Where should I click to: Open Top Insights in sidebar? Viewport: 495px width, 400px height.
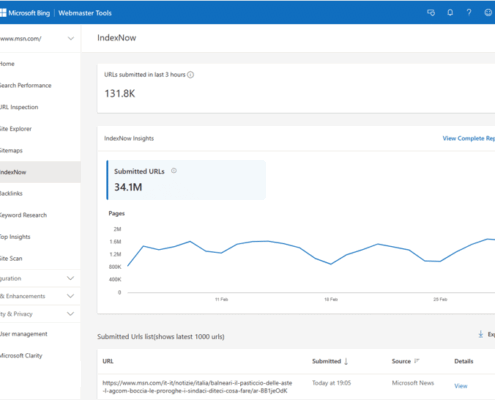click(x=15, y=237)
